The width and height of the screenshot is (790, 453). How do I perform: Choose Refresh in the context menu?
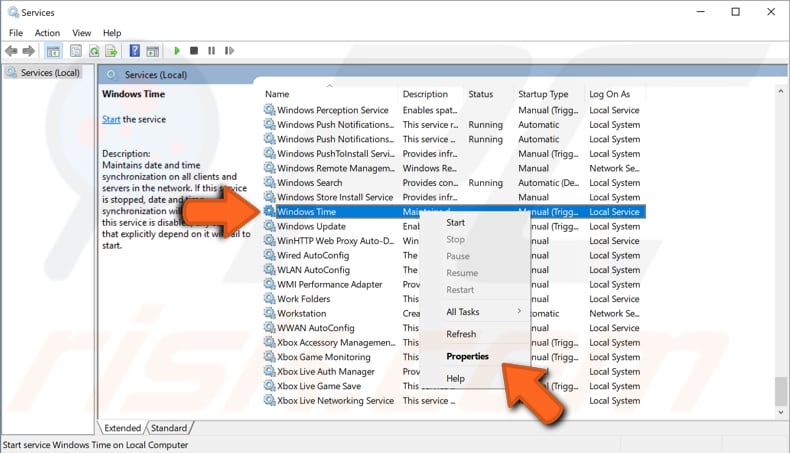coord(475,334)
